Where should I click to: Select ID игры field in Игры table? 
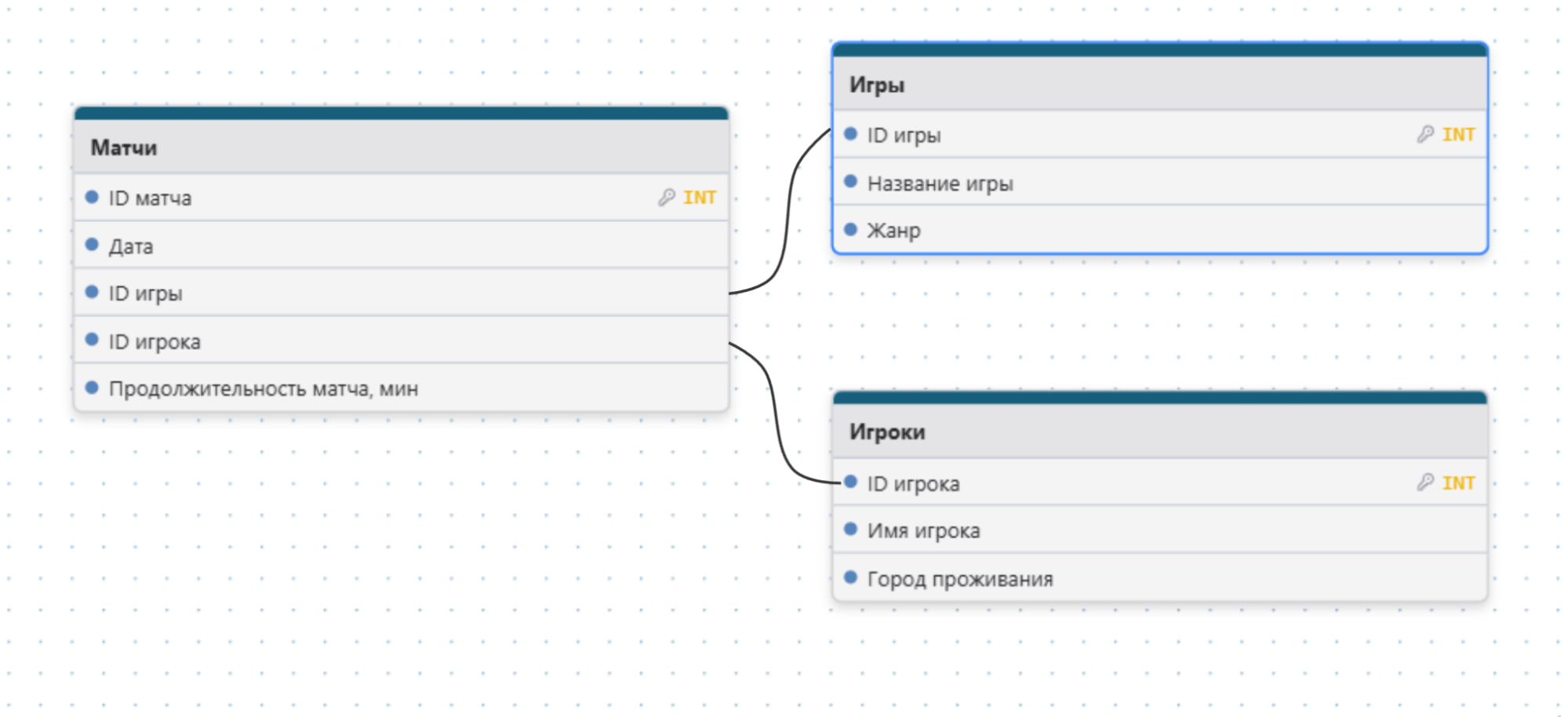[x=1160, y=135]
